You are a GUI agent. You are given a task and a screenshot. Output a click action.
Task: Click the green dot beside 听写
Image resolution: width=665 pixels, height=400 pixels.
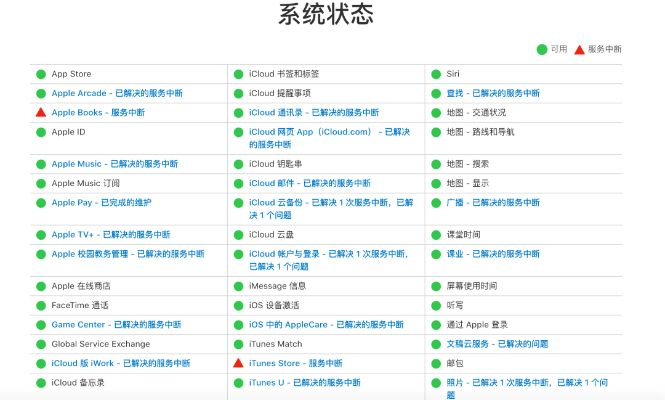pyautogui.click(x=436, y=305)
